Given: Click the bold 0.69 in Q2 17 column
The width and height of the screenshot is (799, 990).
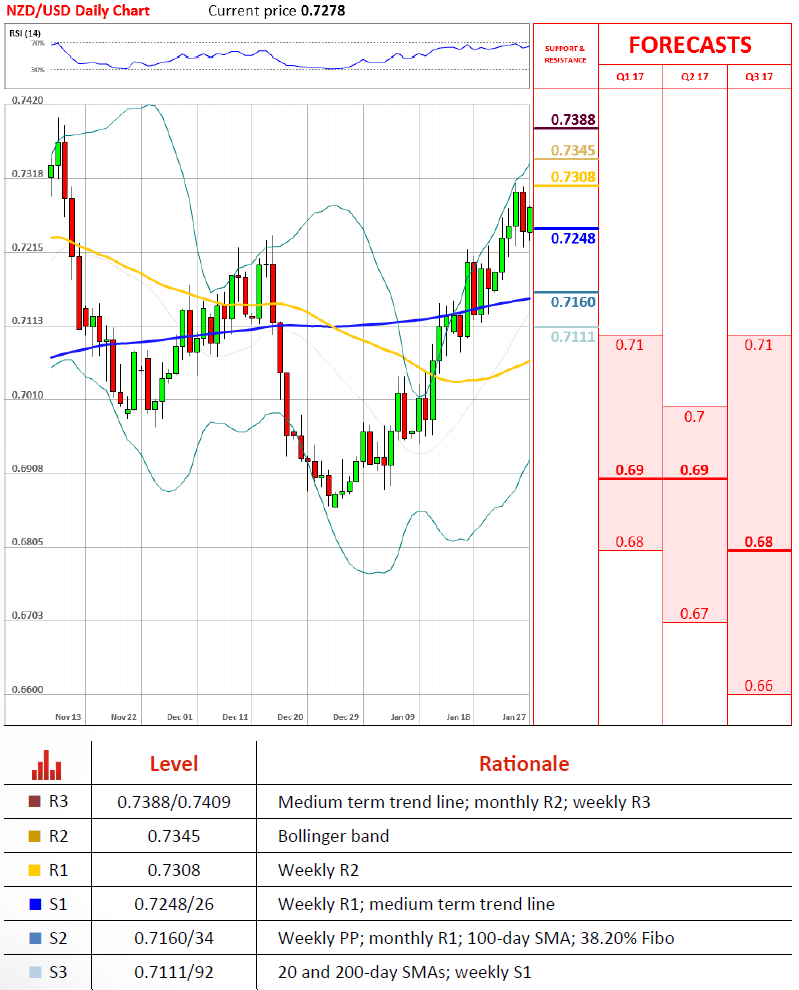Looking at the screenshot, I should 694,470.
